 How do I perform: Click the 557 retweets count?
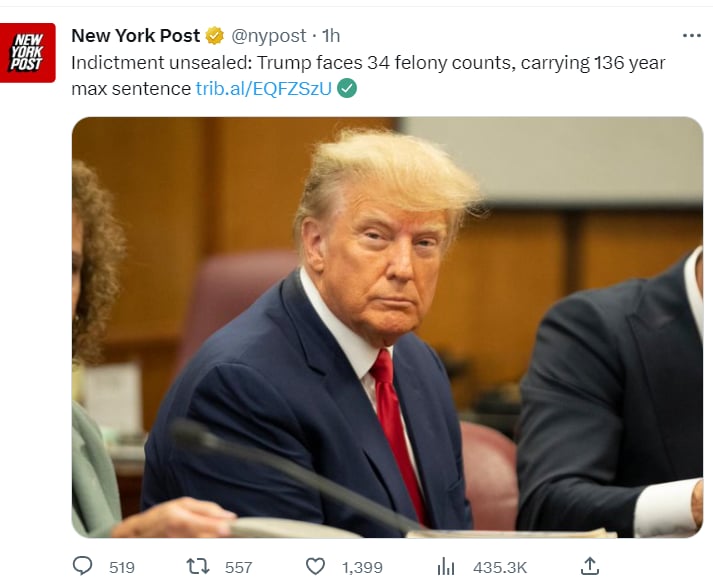(238, 567)
